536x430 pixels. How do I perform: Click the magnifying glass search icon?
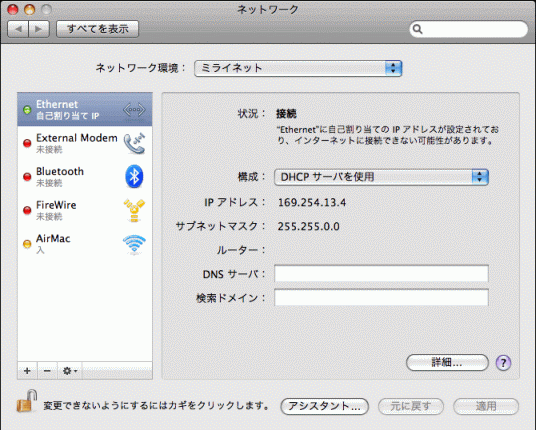point(417,29)
